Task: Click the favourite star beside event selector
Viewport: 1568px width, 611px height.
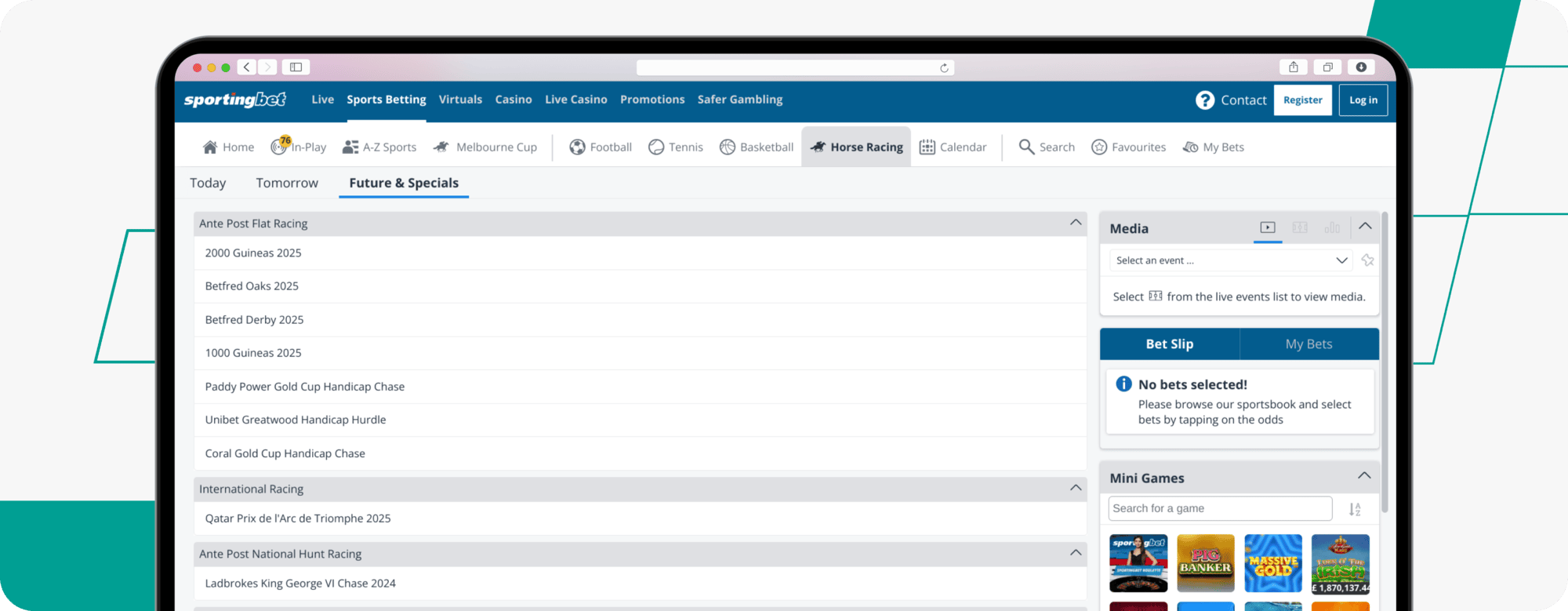Action: [1367, 260]
